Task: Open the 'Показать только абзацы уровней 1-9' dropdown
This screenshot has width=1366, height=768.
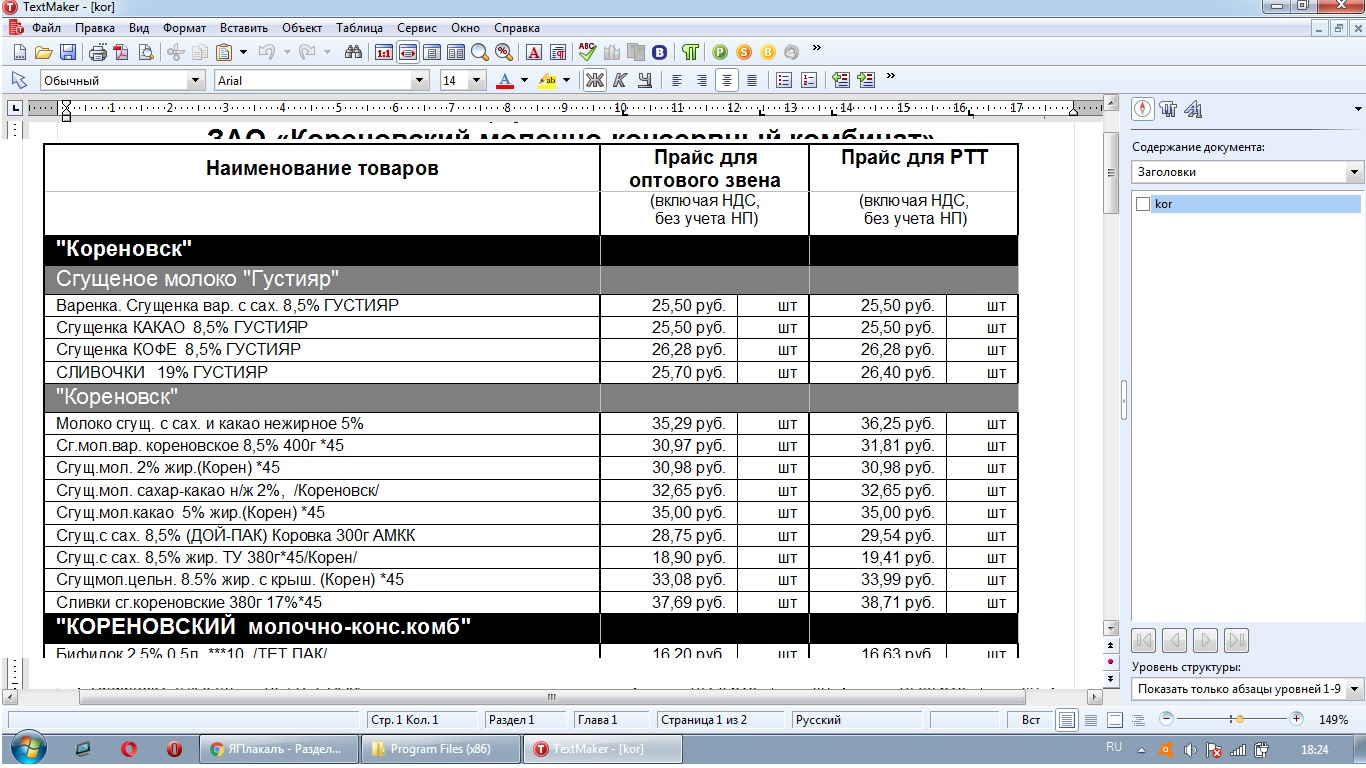Action: tap(1355, 689)
